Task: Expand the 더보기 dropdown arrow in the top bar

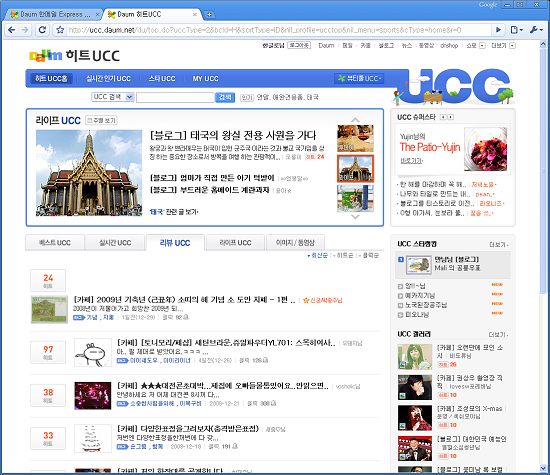Action: [x=512, y=46]
